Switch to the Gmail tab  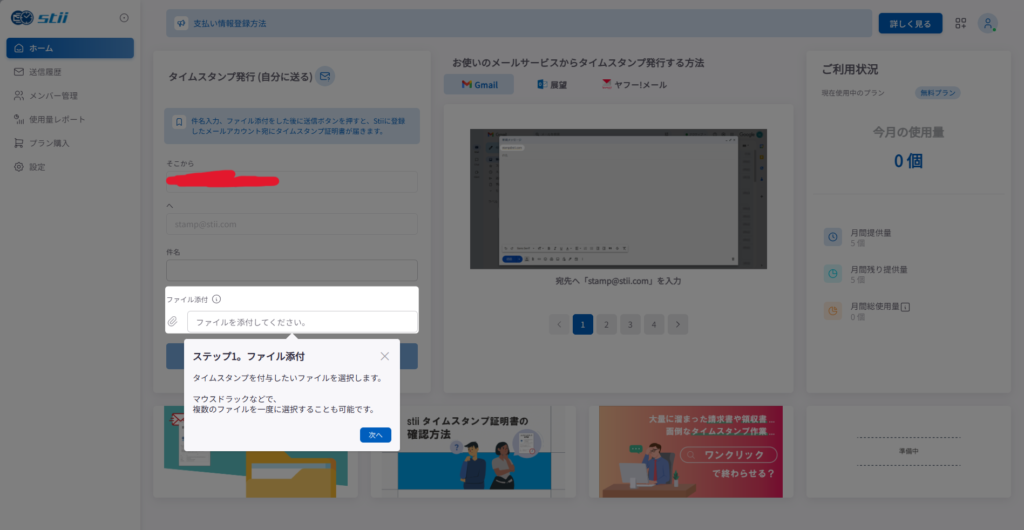pos(479,85)
